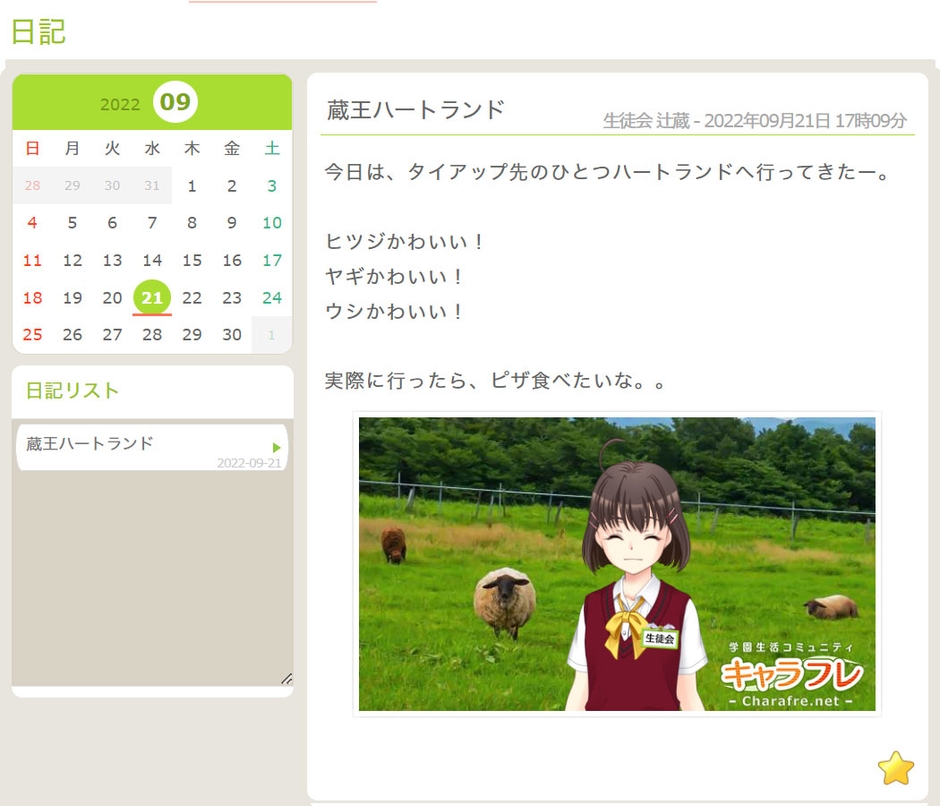Select day 13 in the calendar
The width and height of the screenshot is (940, 806).
click(112, 260)
